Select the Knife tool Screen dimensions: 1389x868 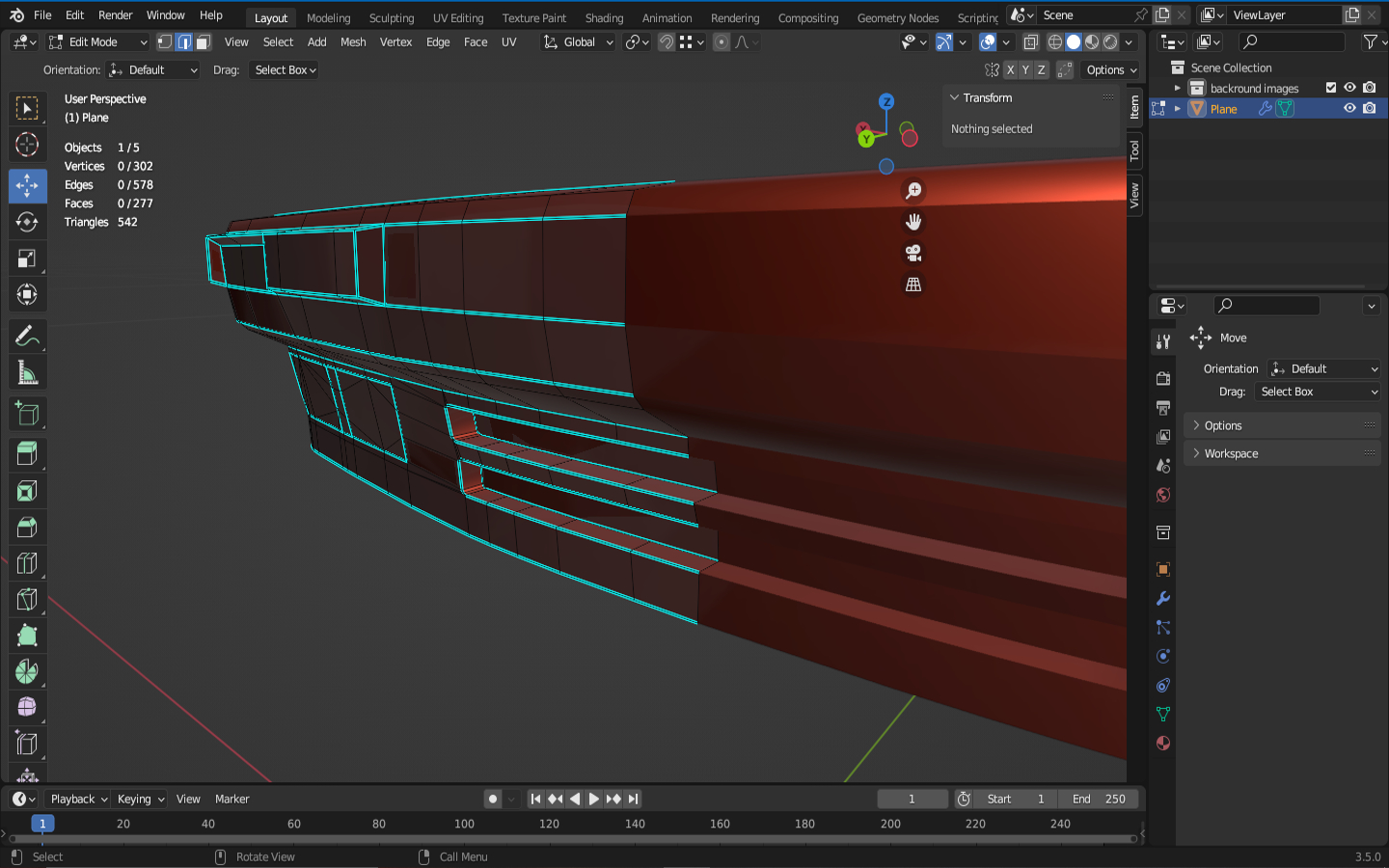27,600
